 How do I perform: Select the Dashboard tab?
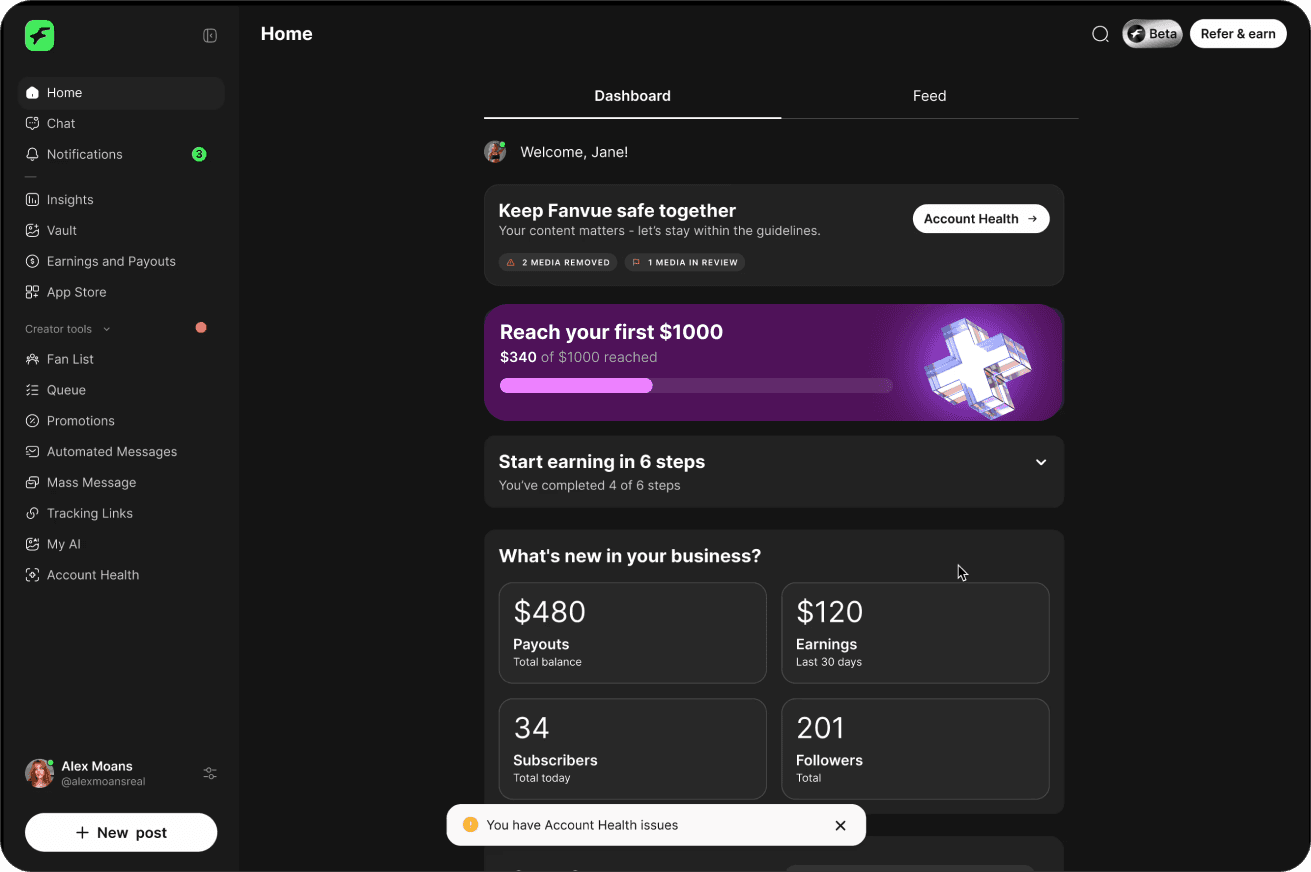[x=632, y=96]
